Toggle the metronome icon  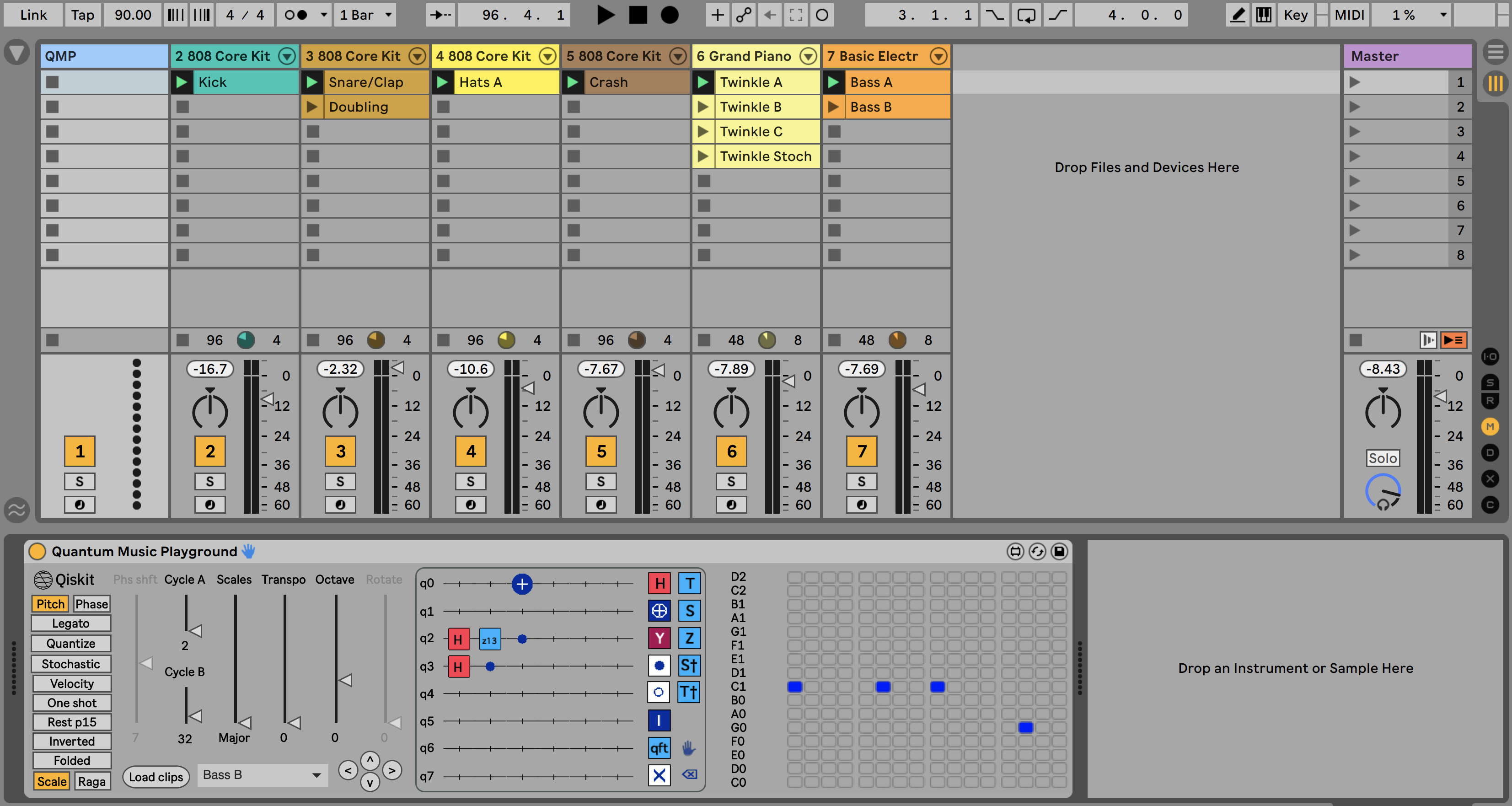coord(295,15)
